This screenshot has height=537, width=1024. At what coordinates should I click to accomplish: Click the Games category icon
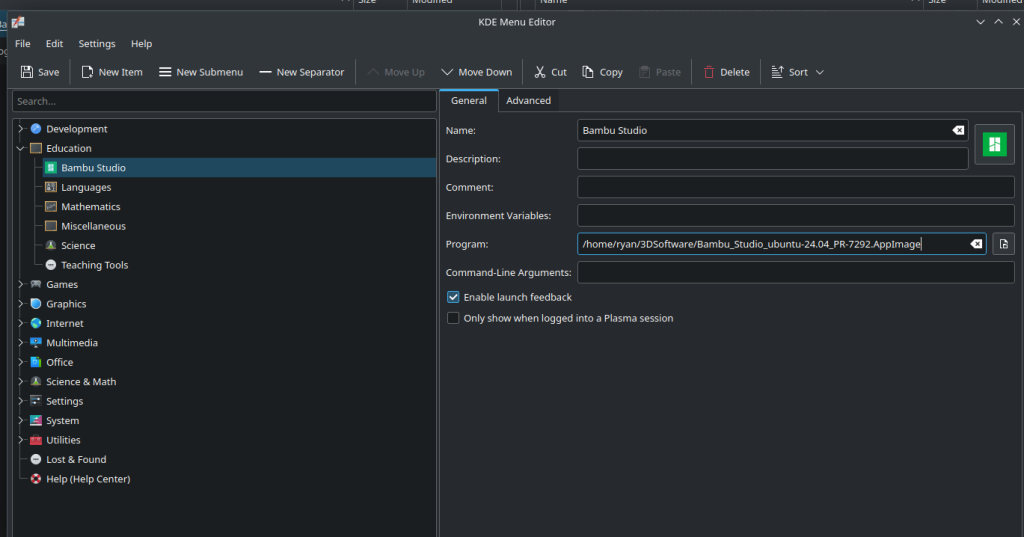coord(36,284)
